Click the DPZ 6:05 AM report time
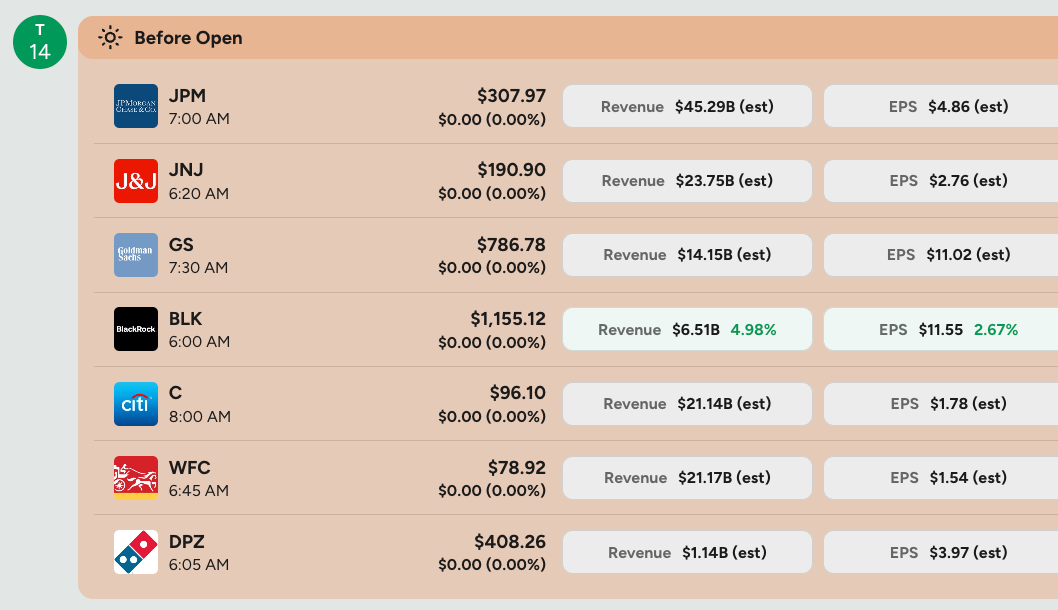The image size is (1058, 610). [x=199, y=565]
